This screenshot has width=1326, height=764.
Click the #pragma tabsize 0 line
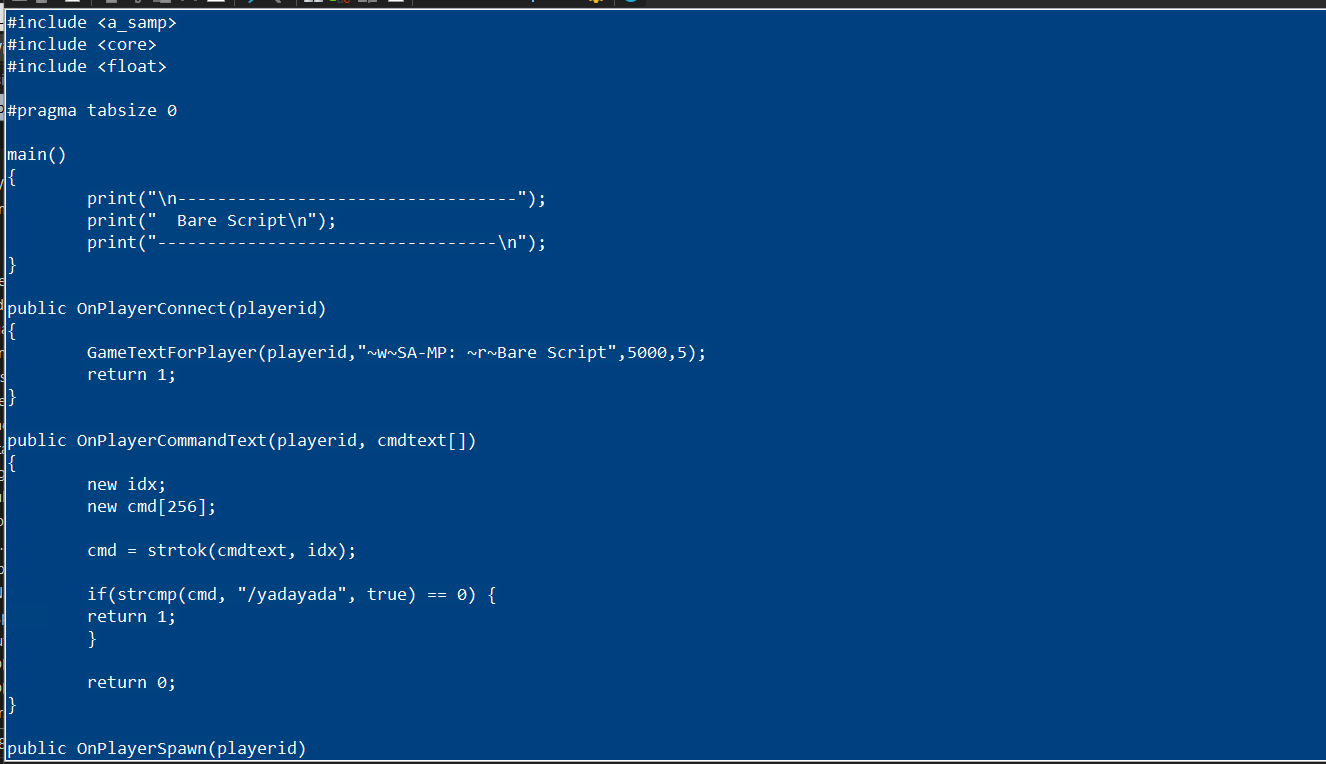(91, 110)
